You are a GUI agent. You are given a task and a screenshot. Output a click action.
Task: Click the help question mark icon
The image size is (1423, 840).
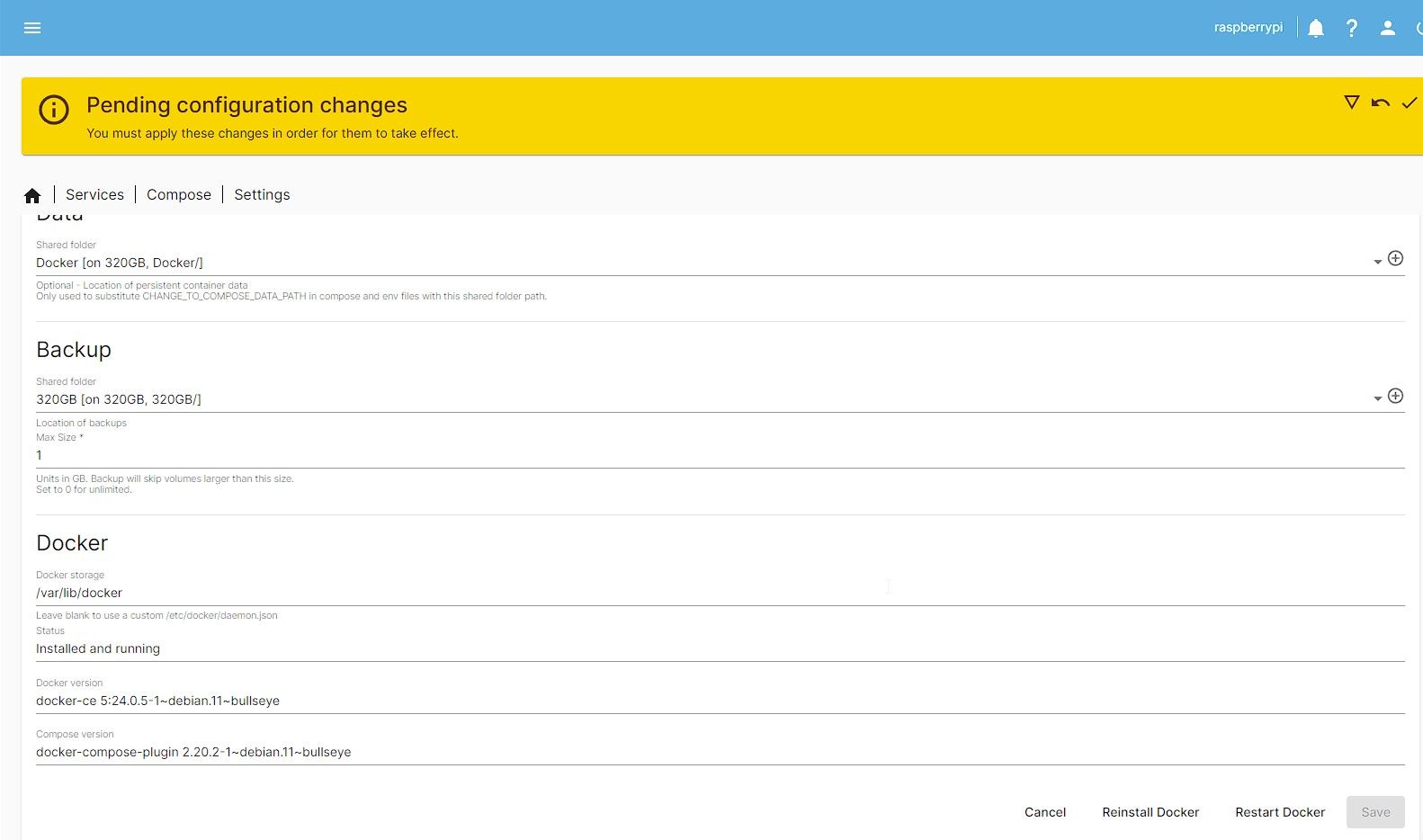(1351, 28)
